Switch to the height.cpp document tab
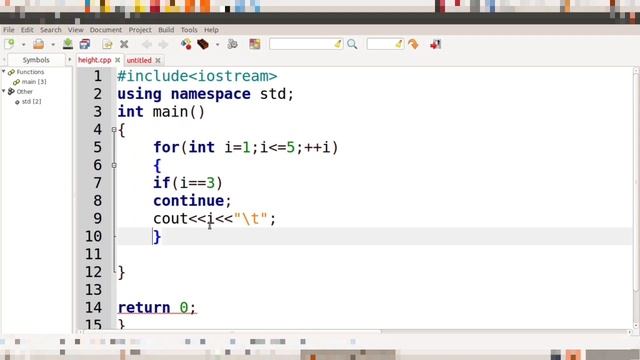The height and width of the screenshot is (360, 640). [95, 60]
